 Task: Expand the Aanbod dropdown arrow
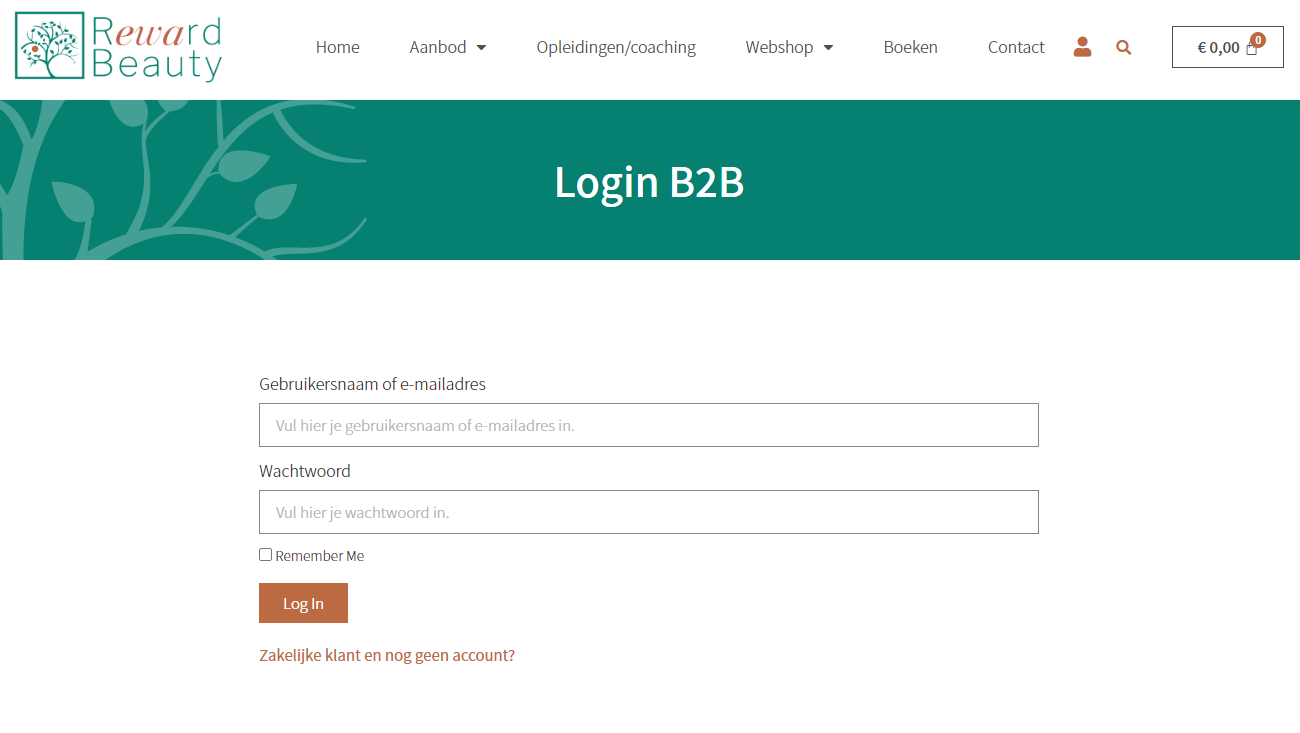(x=481, y=47)
